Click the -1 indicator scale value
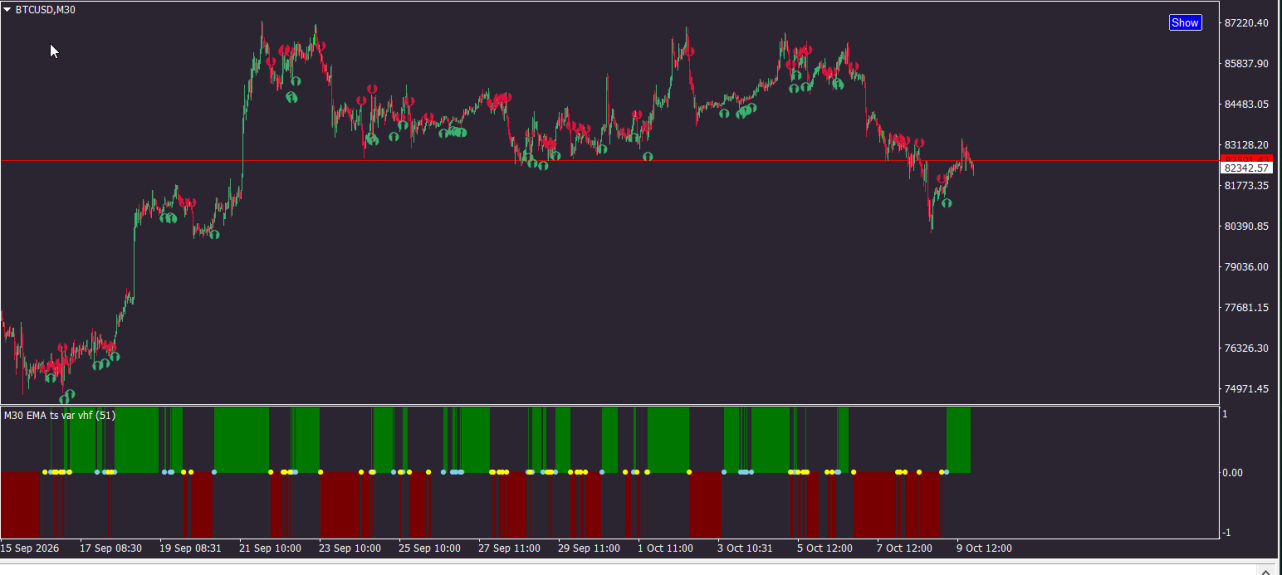Image resolution: width=1282 pixels, height=575 pixels. pyautogui.click(x=1229, y=532)
